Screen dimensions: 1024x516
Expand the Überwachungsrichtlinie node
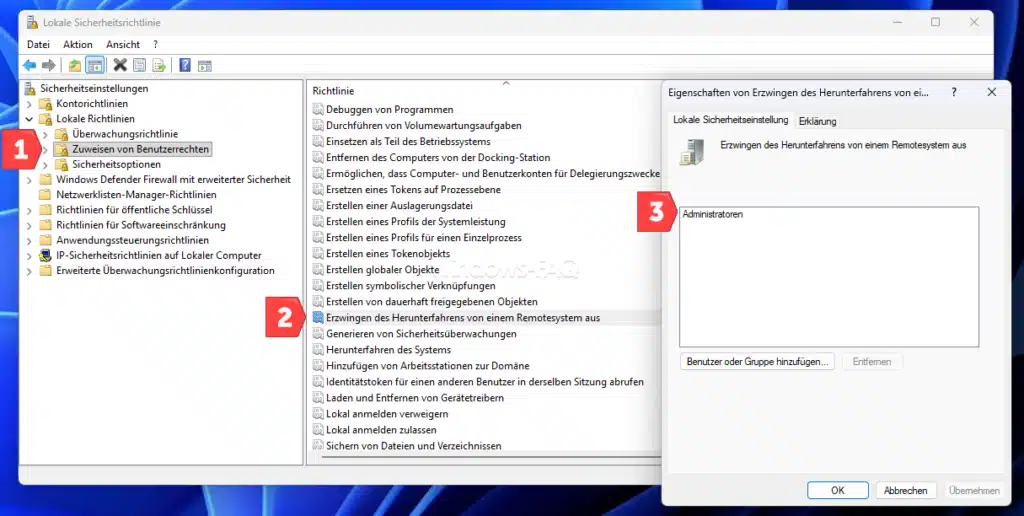45,134
